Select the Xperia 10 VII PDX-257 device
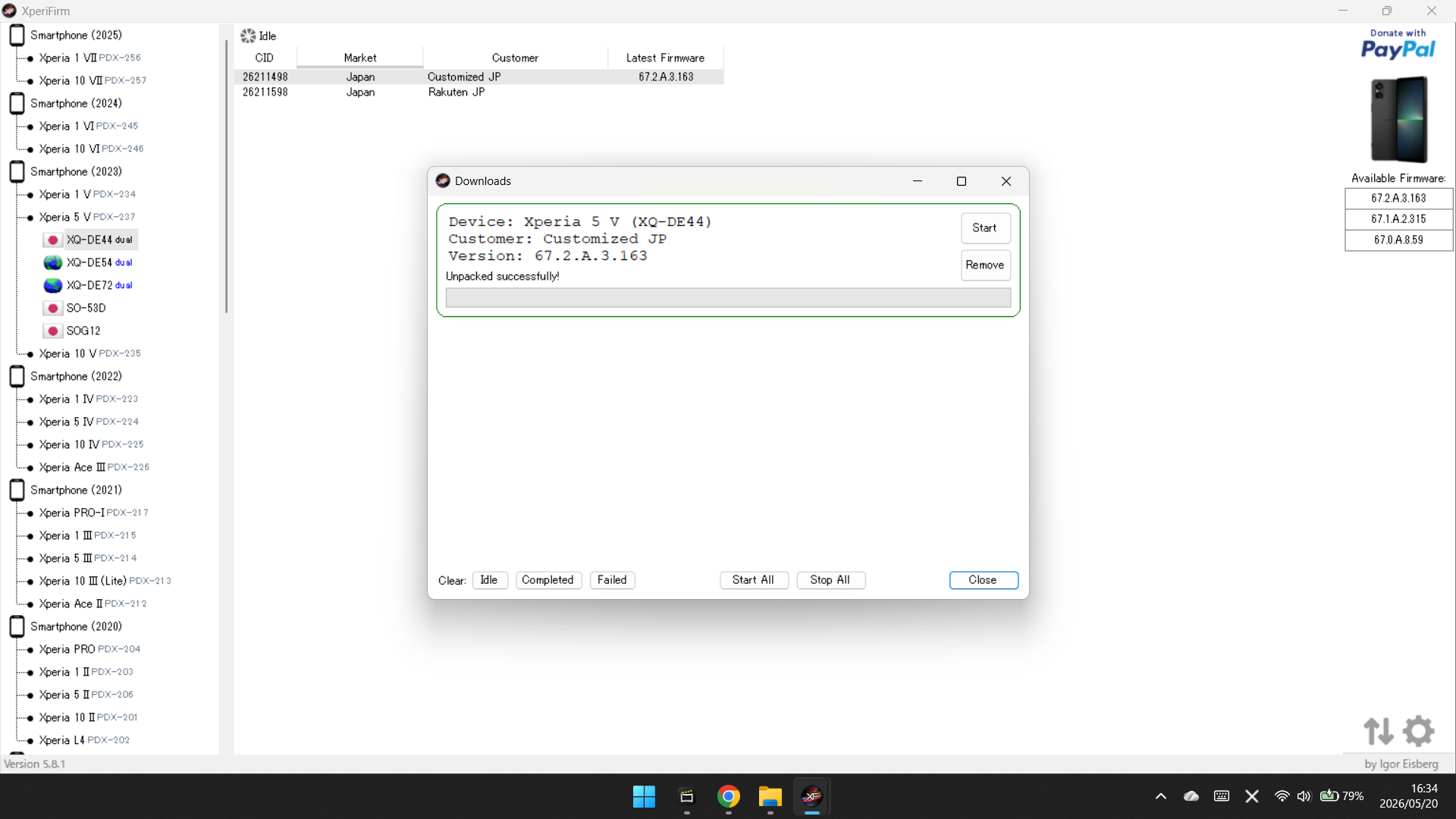1456x819 pixels. tap(93, 80)
